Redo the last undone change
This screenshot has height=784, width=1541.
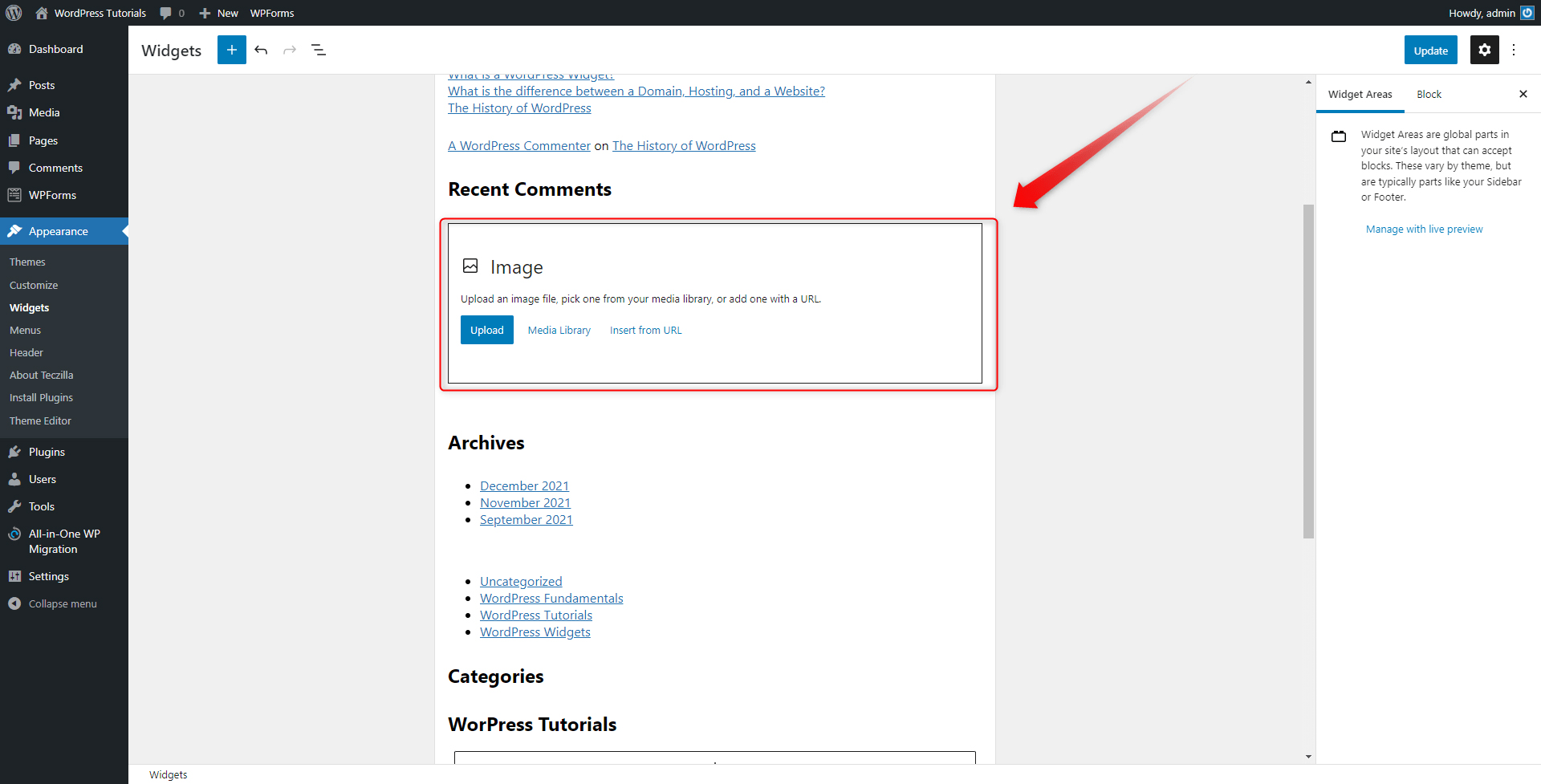pyautogui.click(x=290, y=50)
